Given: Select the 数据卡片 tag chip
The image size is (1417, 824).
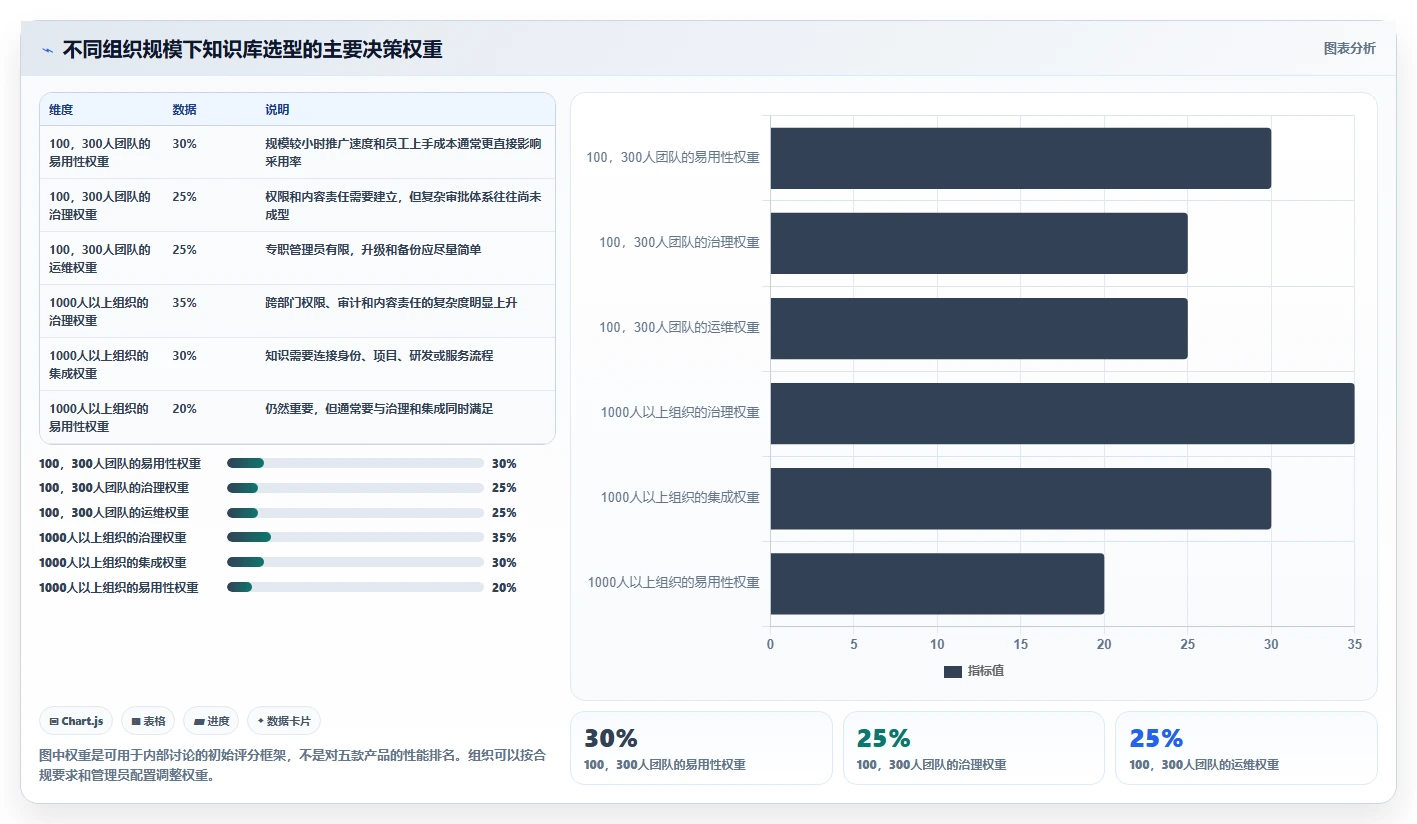Looking at the screenshot, I should 283,721.
